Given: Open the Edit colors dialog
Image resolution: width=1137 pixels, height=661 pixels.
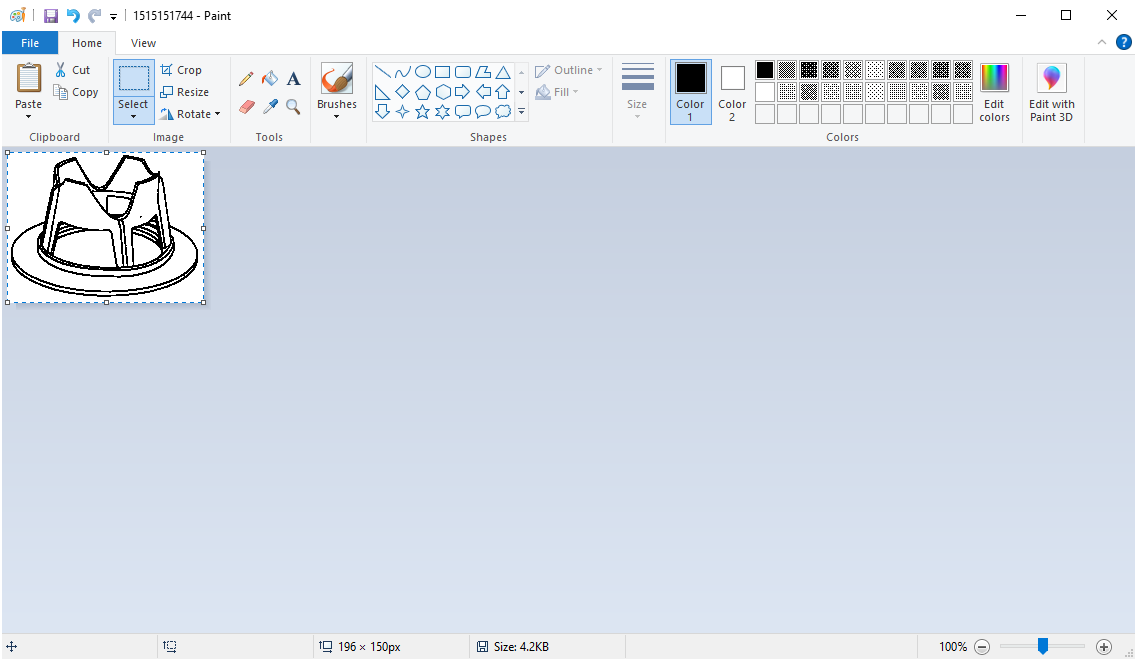Looking at the screenshot, I should 994,92.
